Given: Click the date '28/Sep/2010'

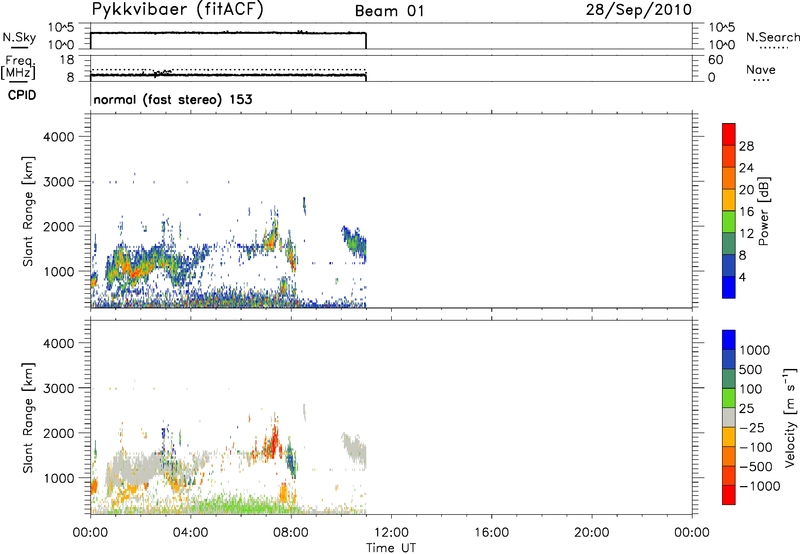Looking at the screenshot, I should (x=638, y=10).
